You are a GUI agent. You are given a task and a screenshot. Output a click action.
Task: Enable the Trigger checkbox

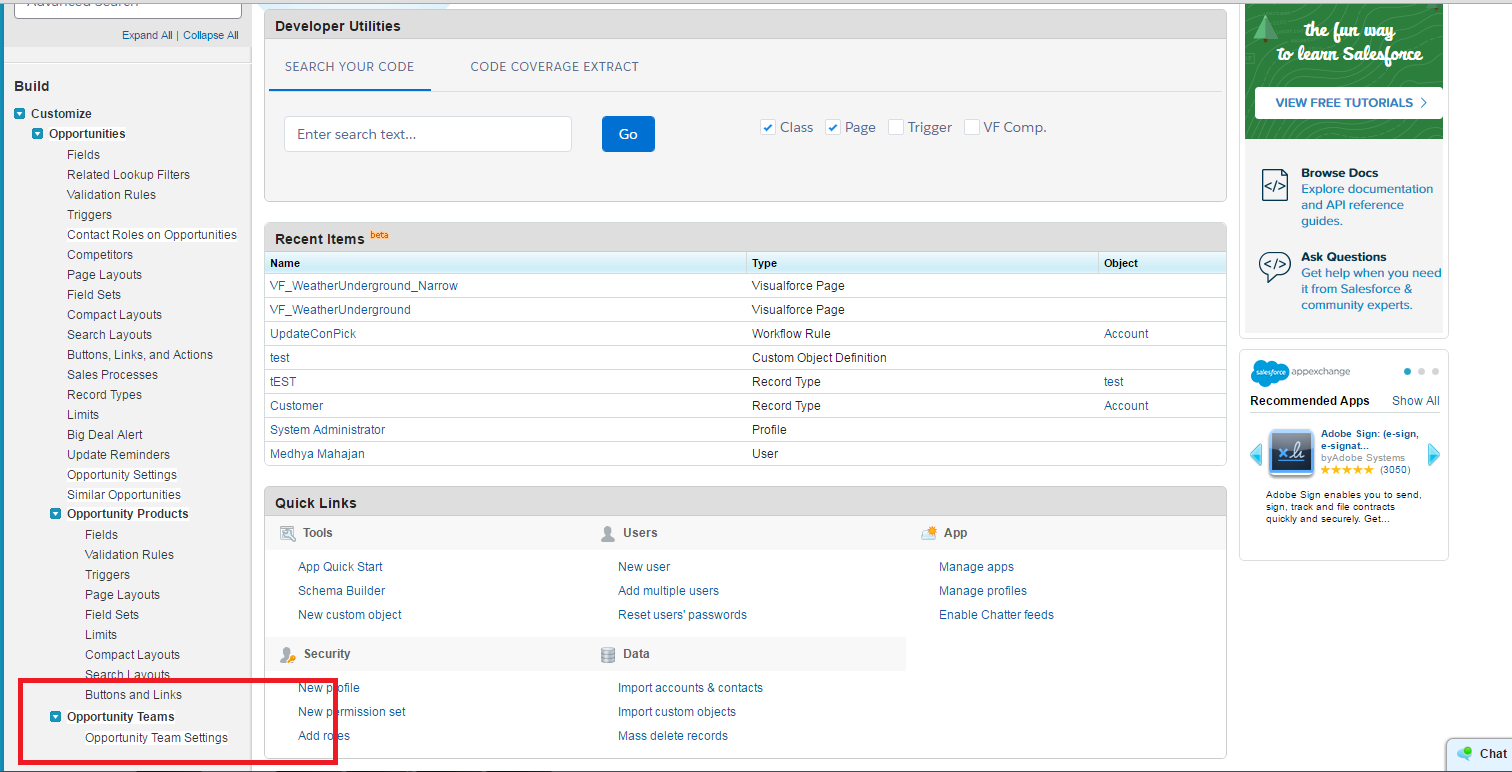pyautogui.click(x=896, y=127)
